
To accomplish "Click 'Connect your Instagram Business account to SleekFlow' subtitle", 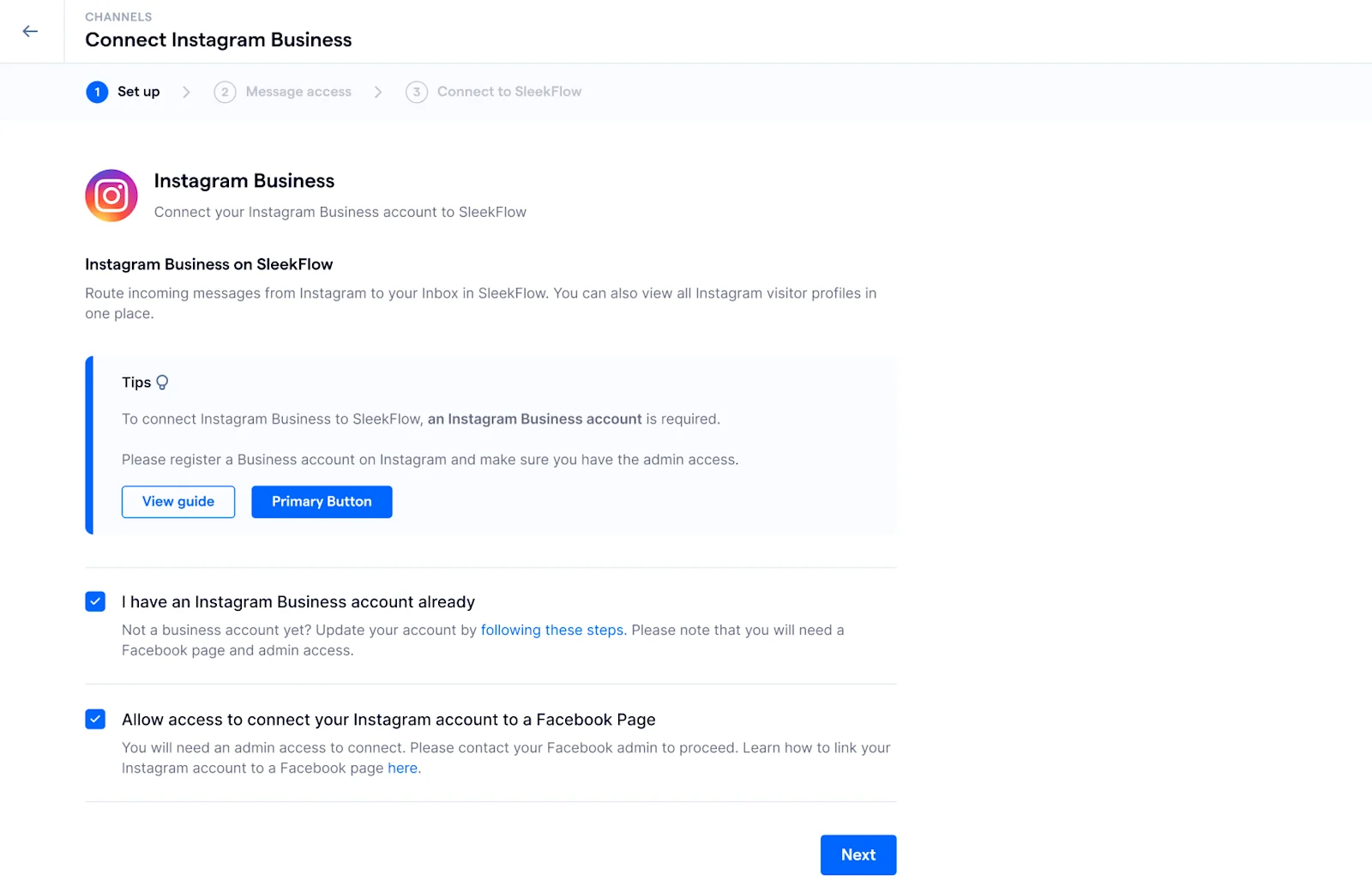I will 340,213.
